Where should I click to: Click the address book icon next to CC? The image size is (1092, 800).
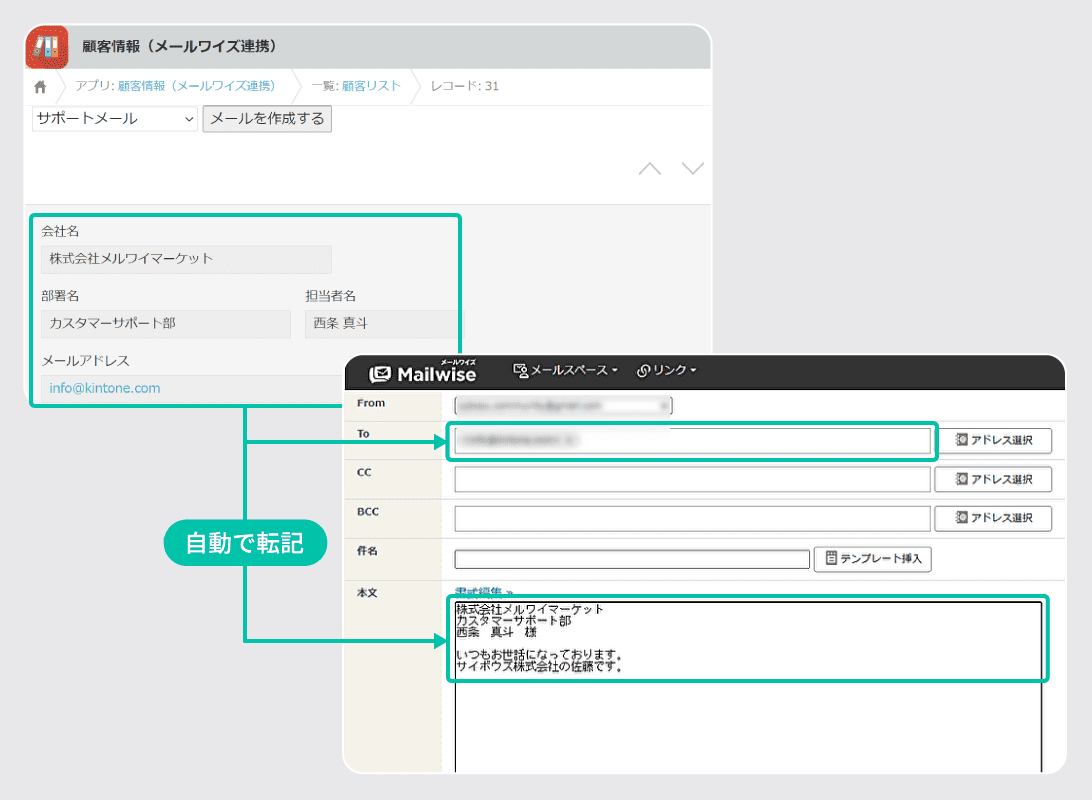click(x=962, y=479)
